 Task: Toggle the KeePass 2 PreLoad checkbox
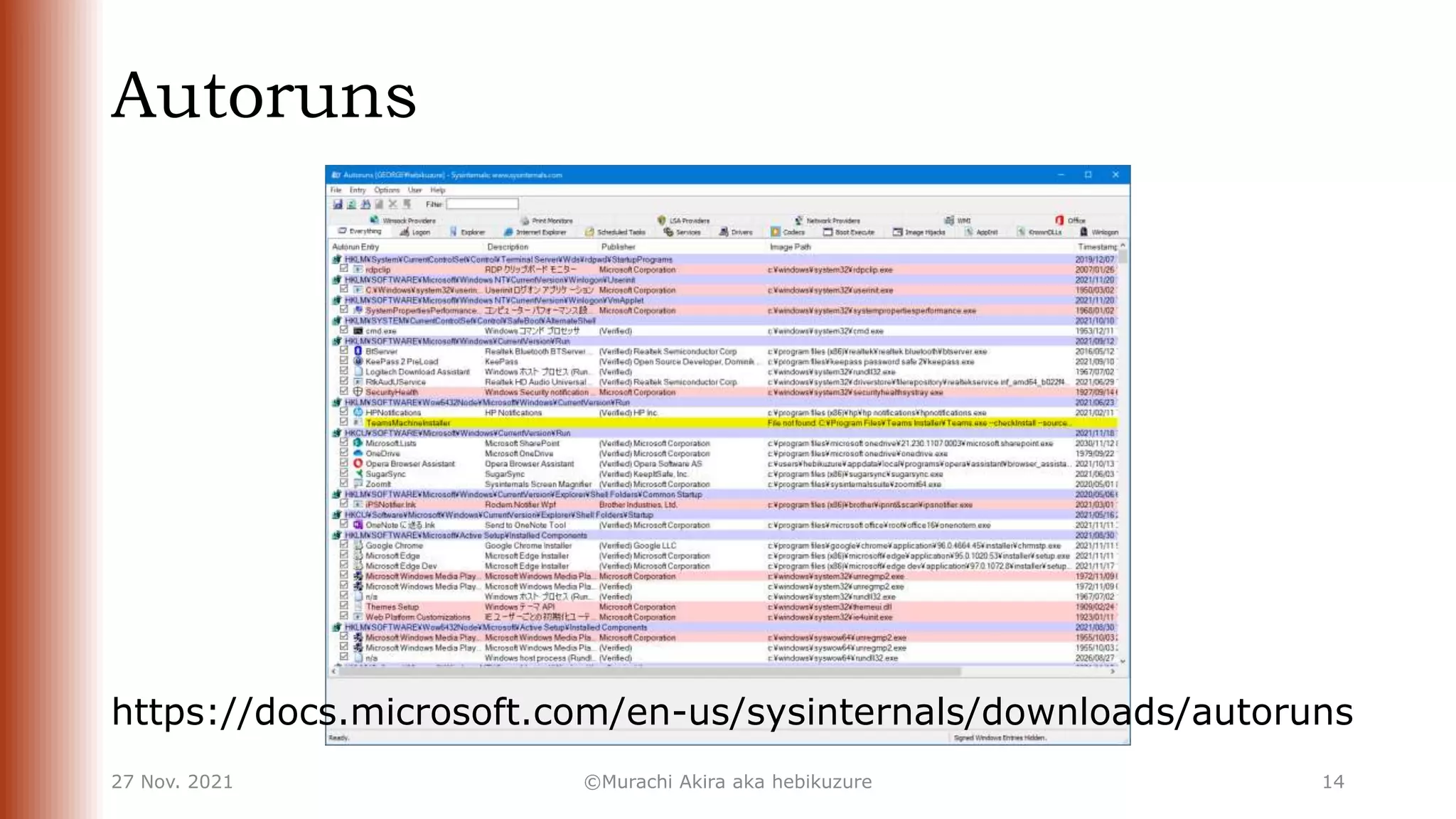click(344, 361)
